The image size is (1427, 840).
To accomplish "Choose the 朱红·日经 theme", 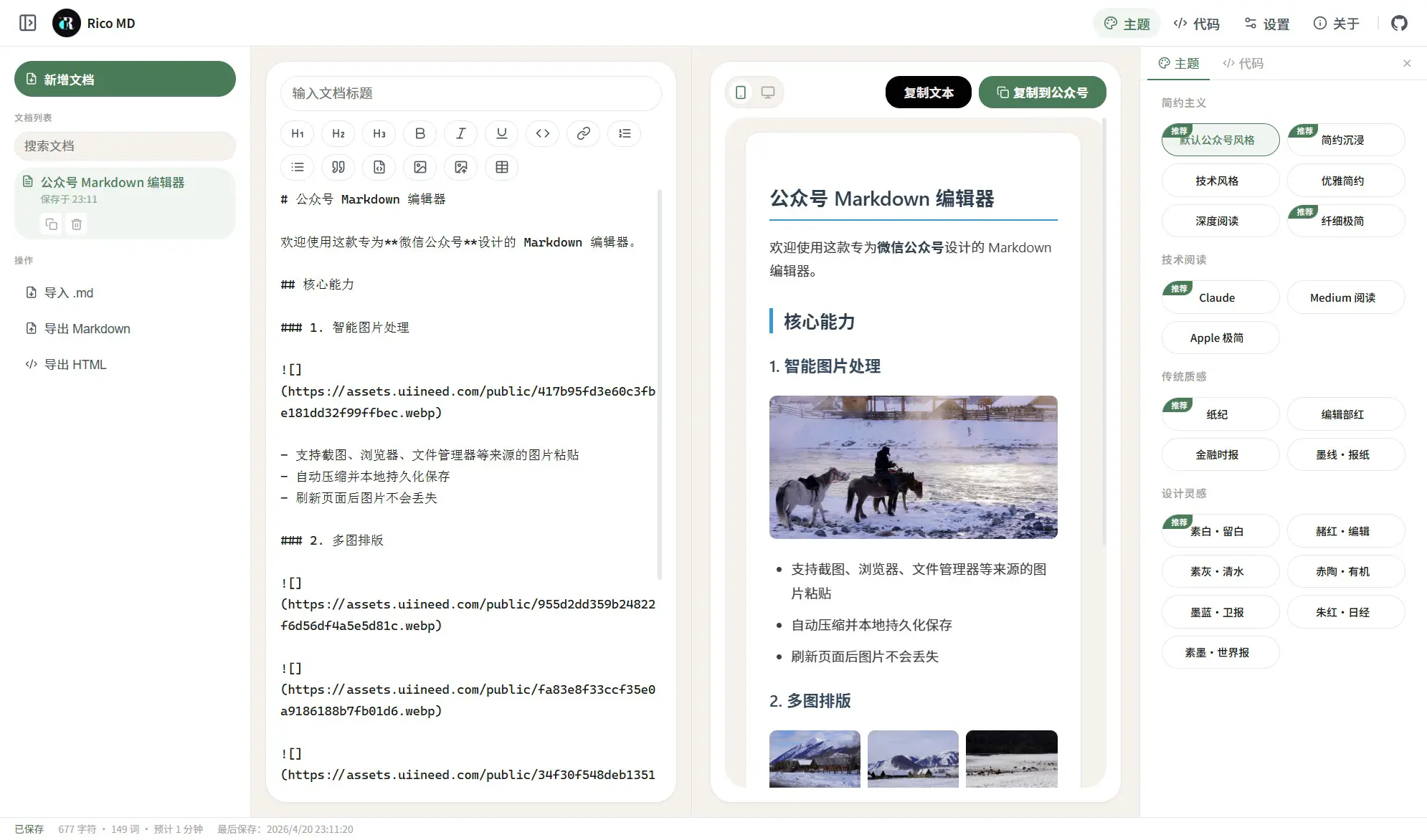I will coord(1346,612).
